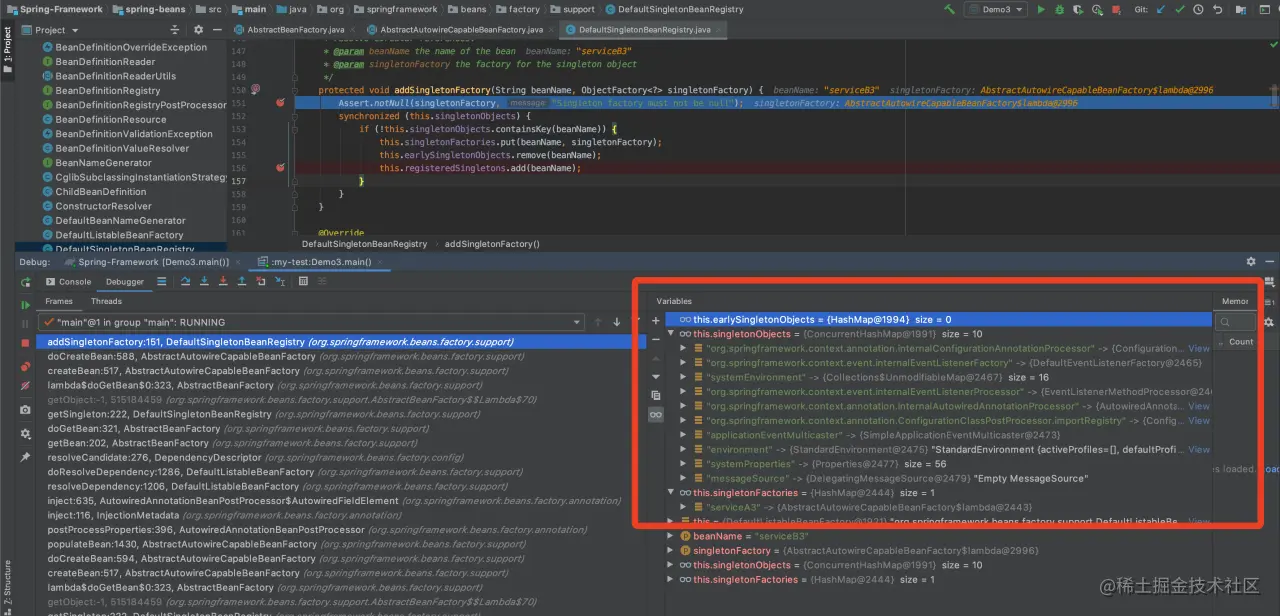Select the Threads tab
The height and width of the screenshot is (616, 1280).
[106, 301]
